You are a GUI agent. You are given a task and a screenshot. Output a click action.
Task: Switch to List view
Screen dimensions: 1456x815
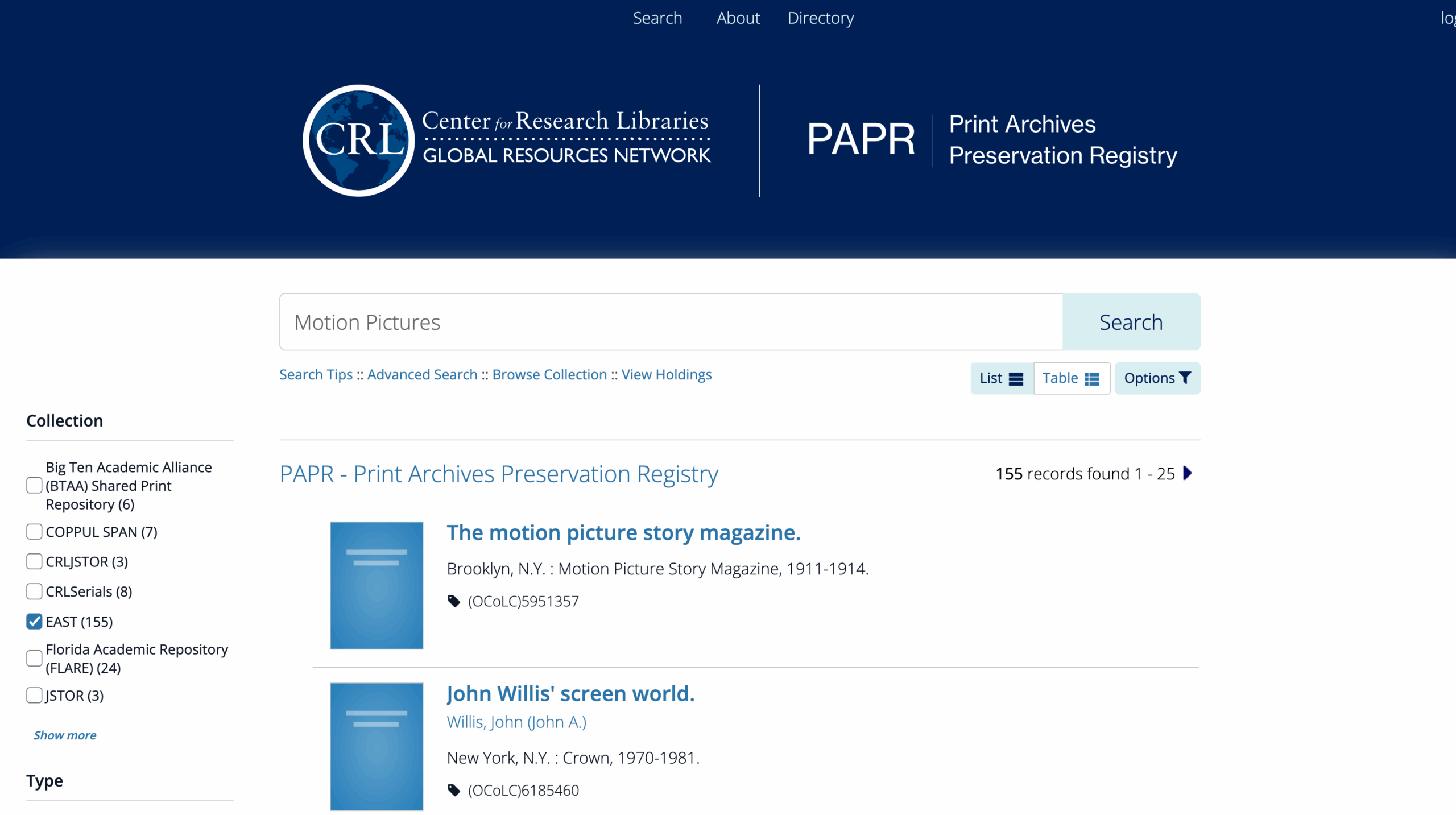(x=1001, y=378)
